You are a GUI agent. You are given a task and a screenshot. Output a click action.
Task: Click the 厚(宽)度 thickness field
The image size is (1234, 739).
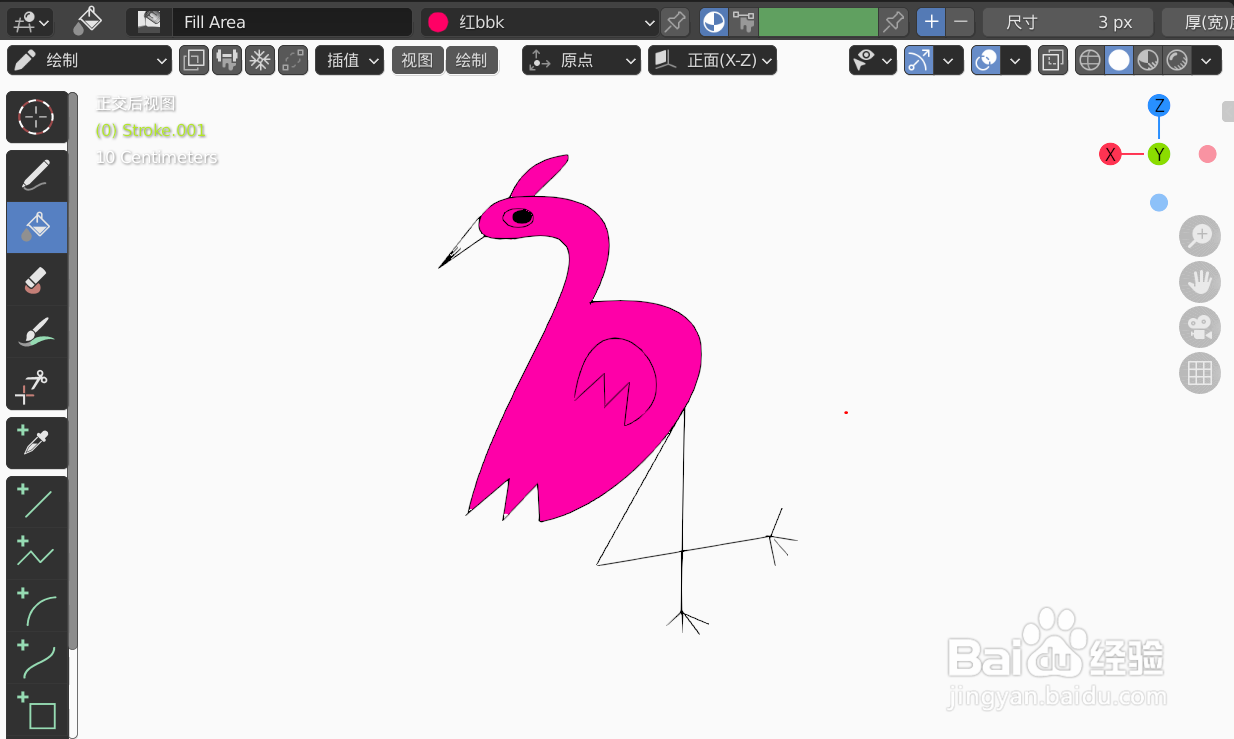(1198, 21)
